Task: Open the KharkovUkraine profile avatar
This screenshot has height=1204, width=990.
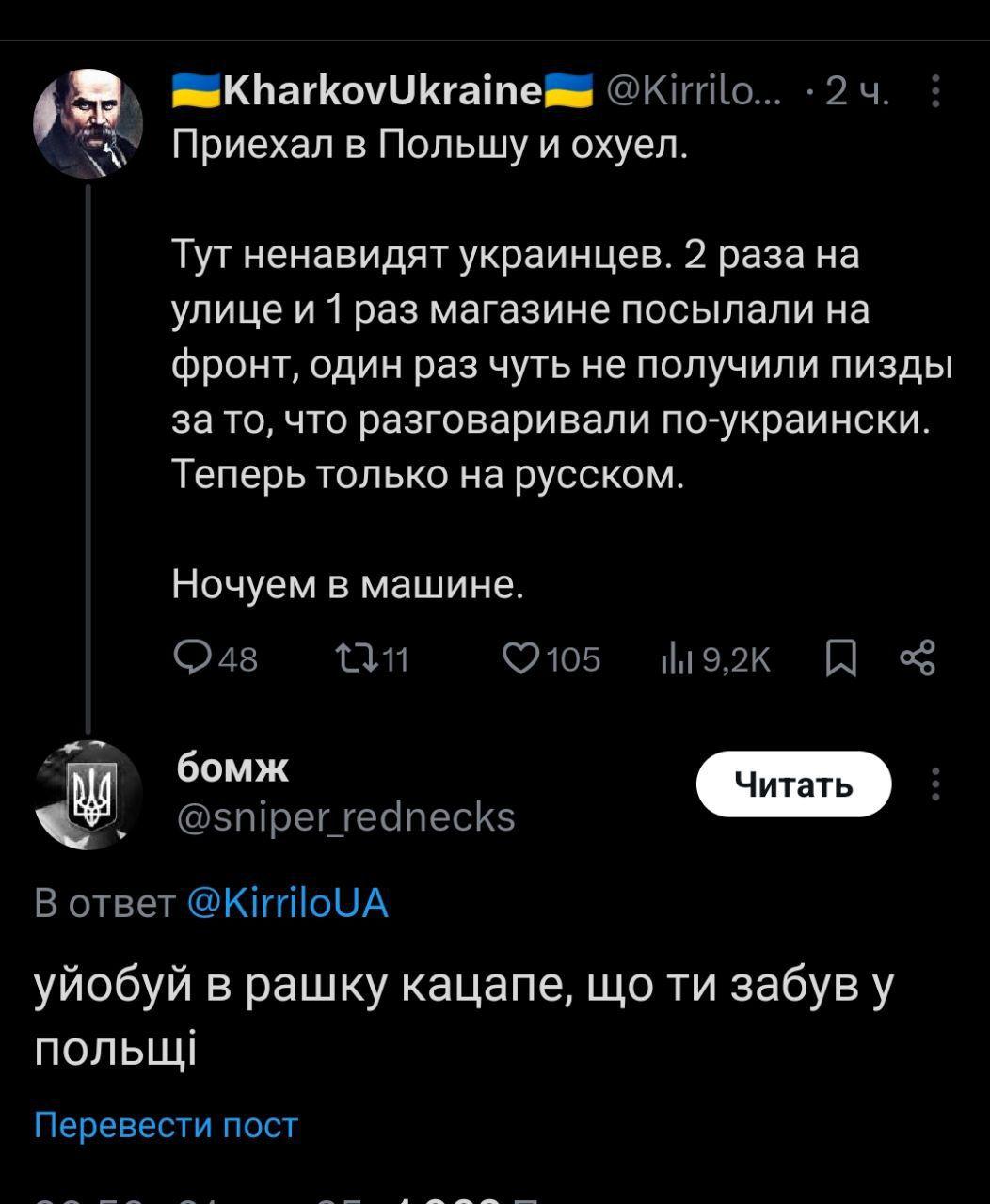Action: point(88,123)
